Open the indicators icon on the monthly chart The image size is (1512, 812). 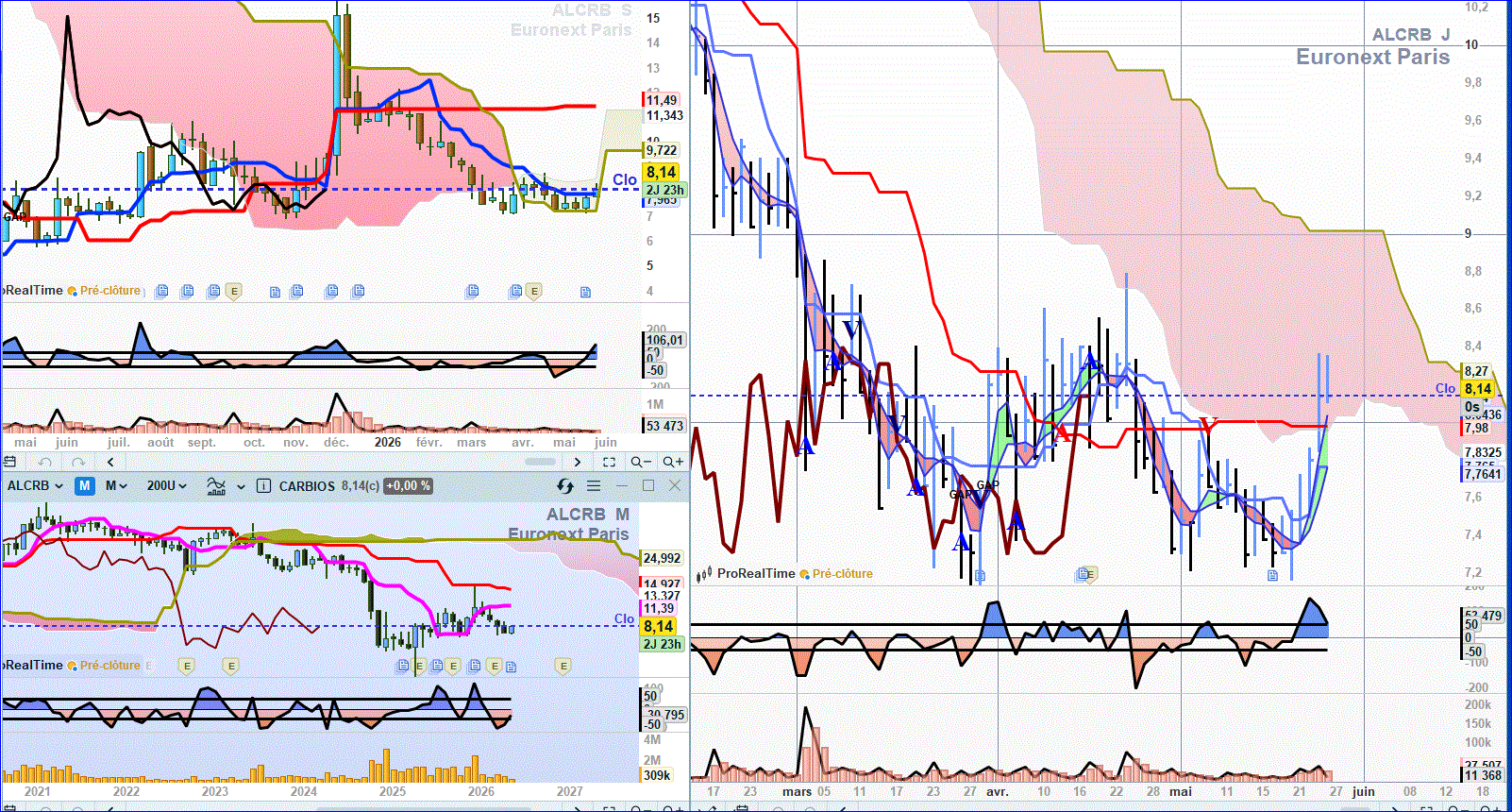click(x=216, y=485)
